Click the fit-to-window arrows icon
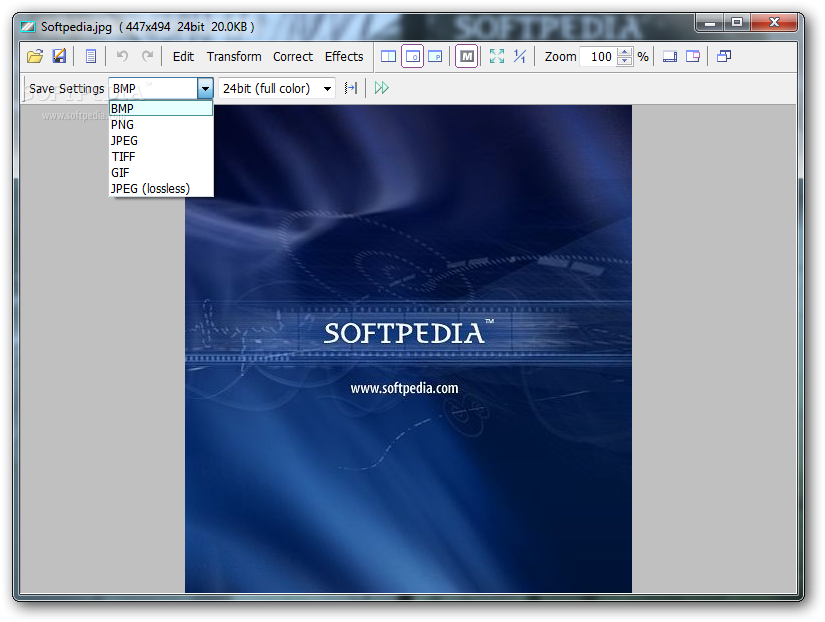The width and height of the screenshot is (825, 622). 497,56
